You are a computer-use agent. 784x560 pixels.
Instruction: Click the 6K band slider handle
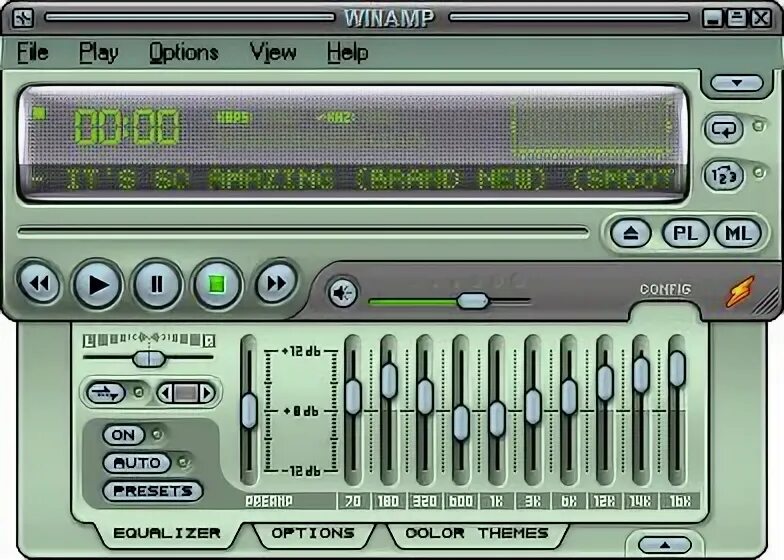569,397
